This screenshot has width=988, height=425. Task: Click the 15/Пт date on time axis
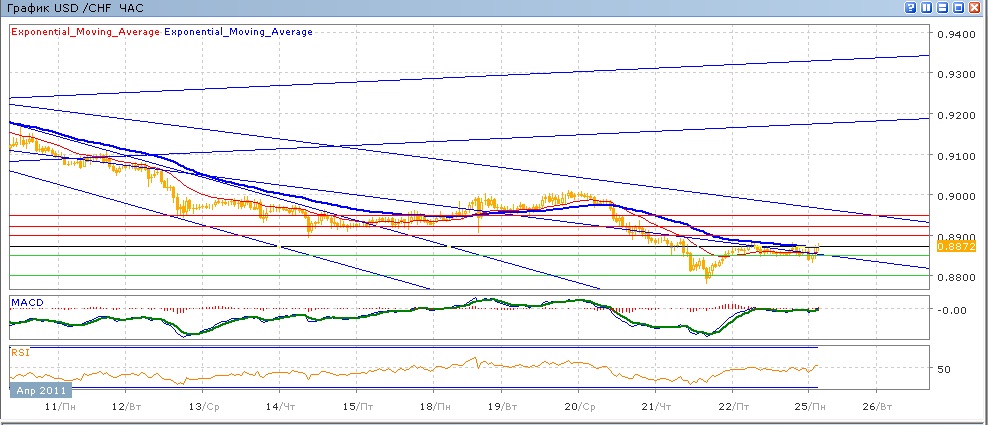pyautogui.click(x=359, y=407)
